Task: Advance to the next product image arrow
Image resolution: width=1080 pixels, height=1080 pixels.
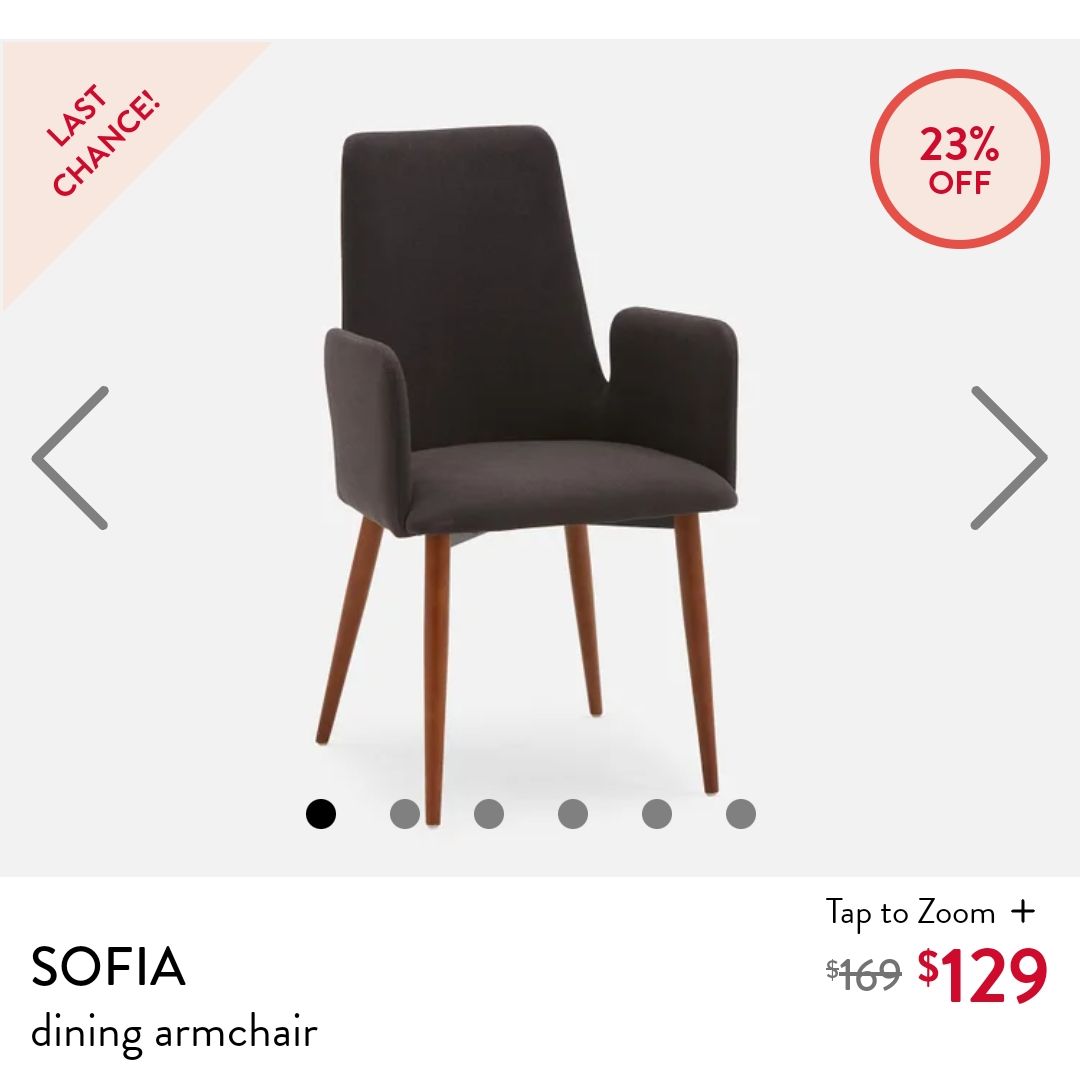Action: [x=1009, y=458]
